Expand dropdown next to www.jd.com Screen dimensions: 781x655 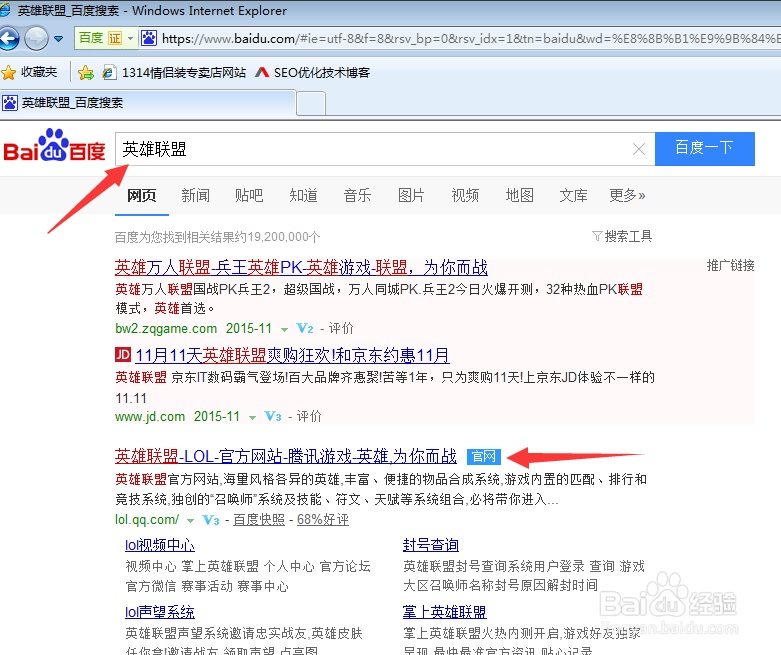tap(253, 417)
